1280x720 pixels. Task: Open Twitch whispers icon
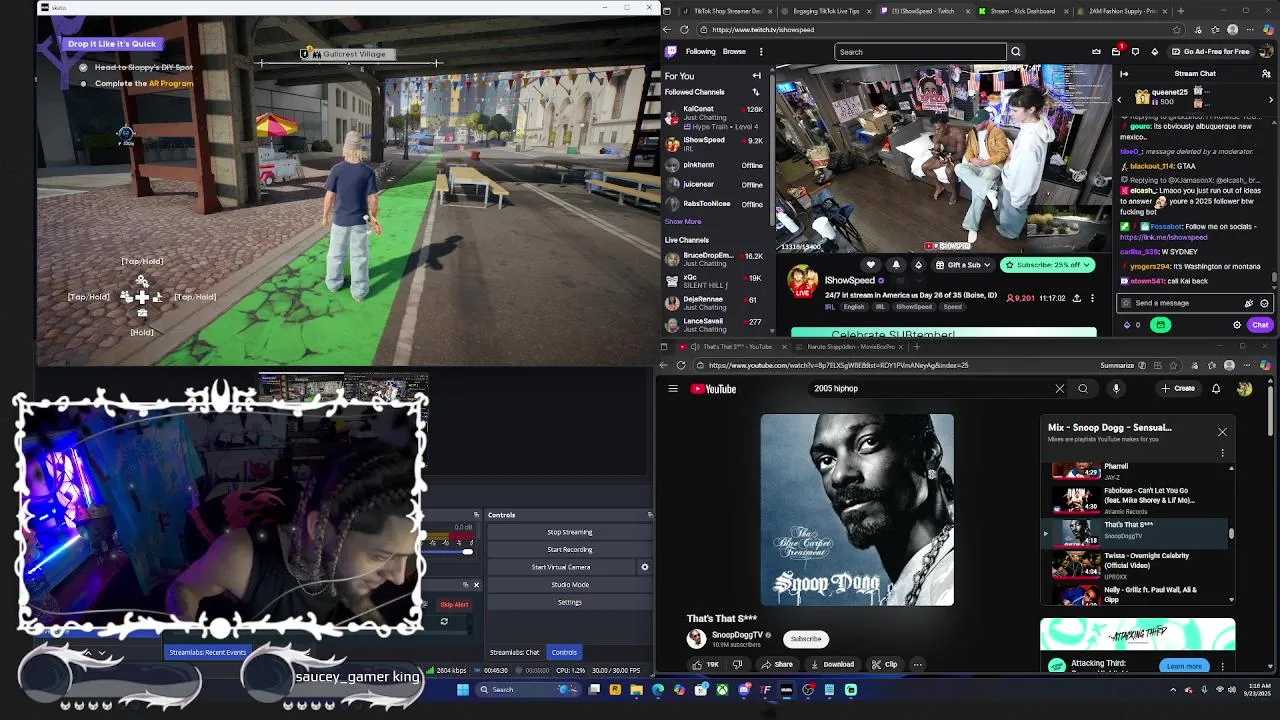pos(1135,52)
